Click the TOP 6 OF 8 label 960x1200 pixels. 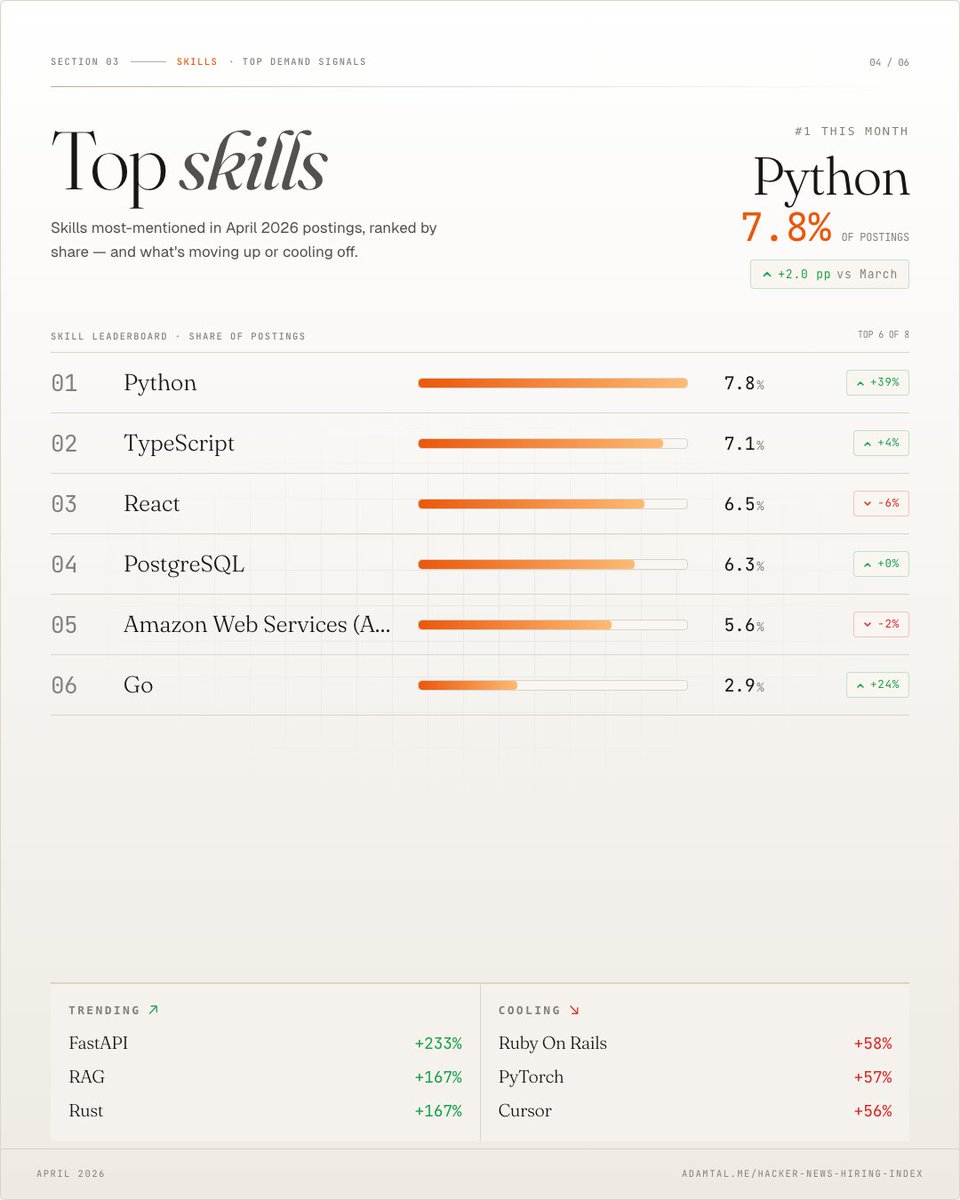(884, 335)
